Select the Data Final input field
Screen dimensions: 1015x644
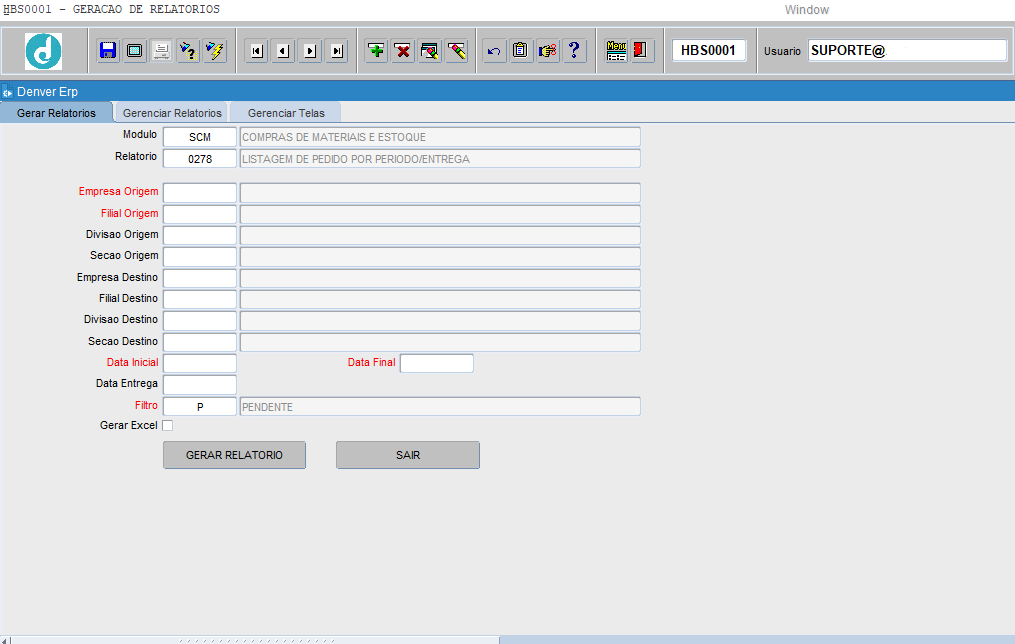coord(436,363)
